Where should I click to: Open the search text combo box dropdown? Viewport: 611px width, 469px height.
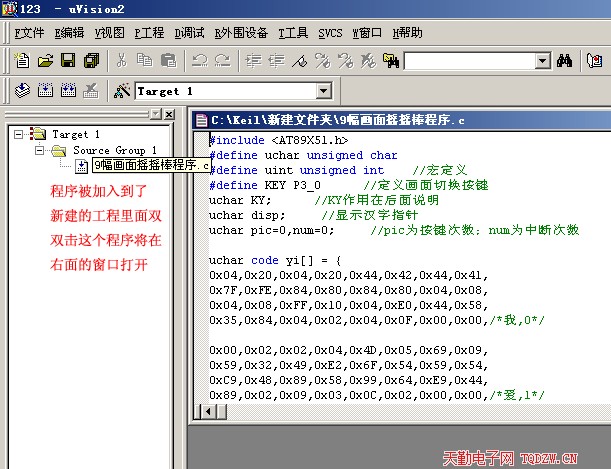point(543,61)
